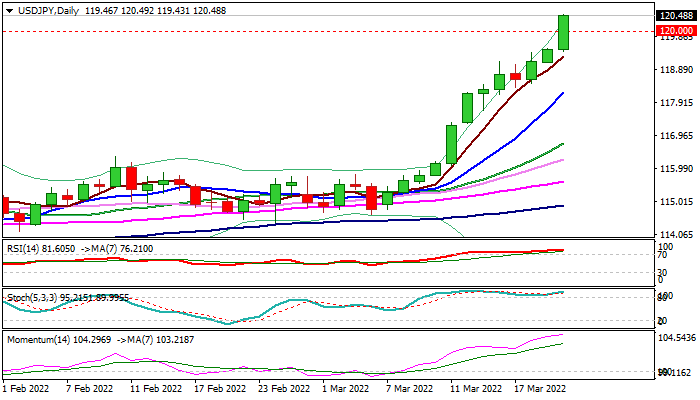Click the 7 Mar 2022 date label
The height and width of the screenshot is (400, 700).
click(408, 388)
